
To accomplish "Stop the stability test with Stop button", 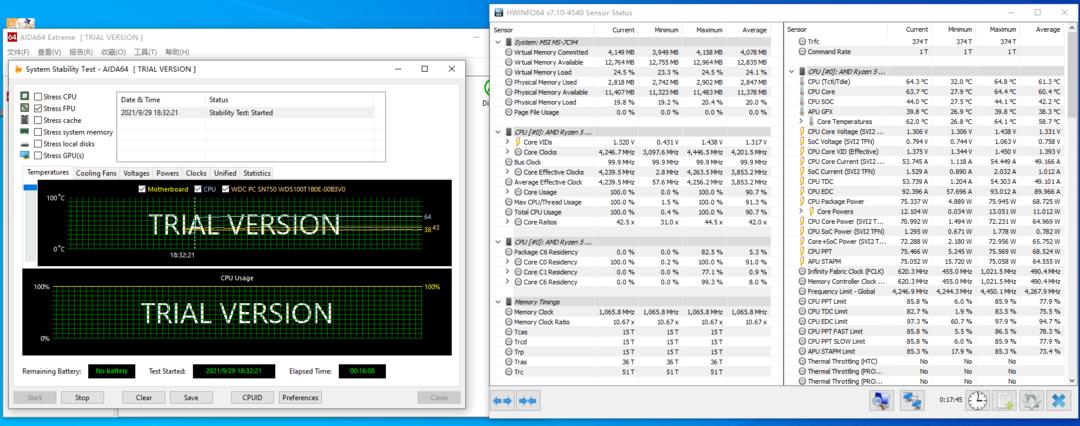I will coord(83,398).
